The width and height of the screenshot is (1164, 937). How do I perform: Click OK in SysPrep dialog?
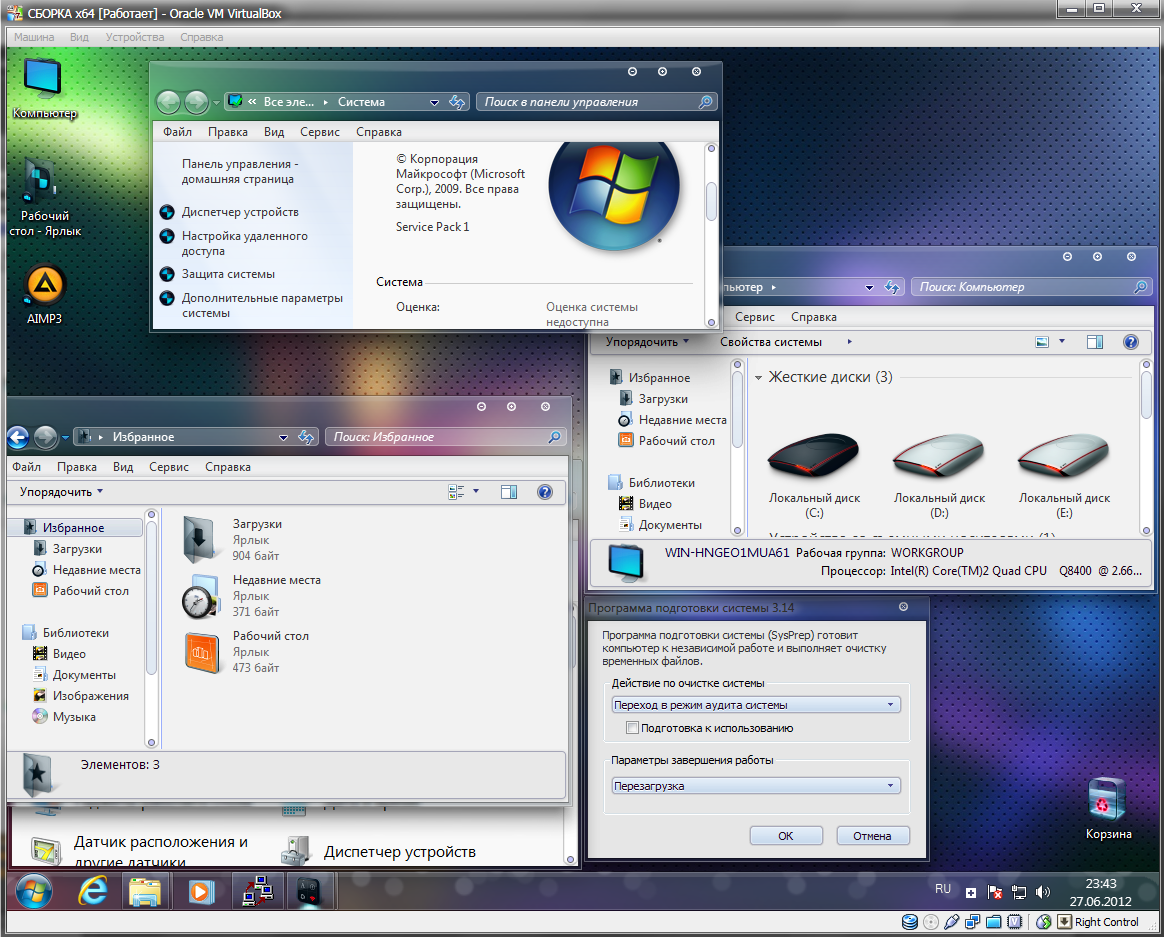pyautogui.click(x=785, y=836)
